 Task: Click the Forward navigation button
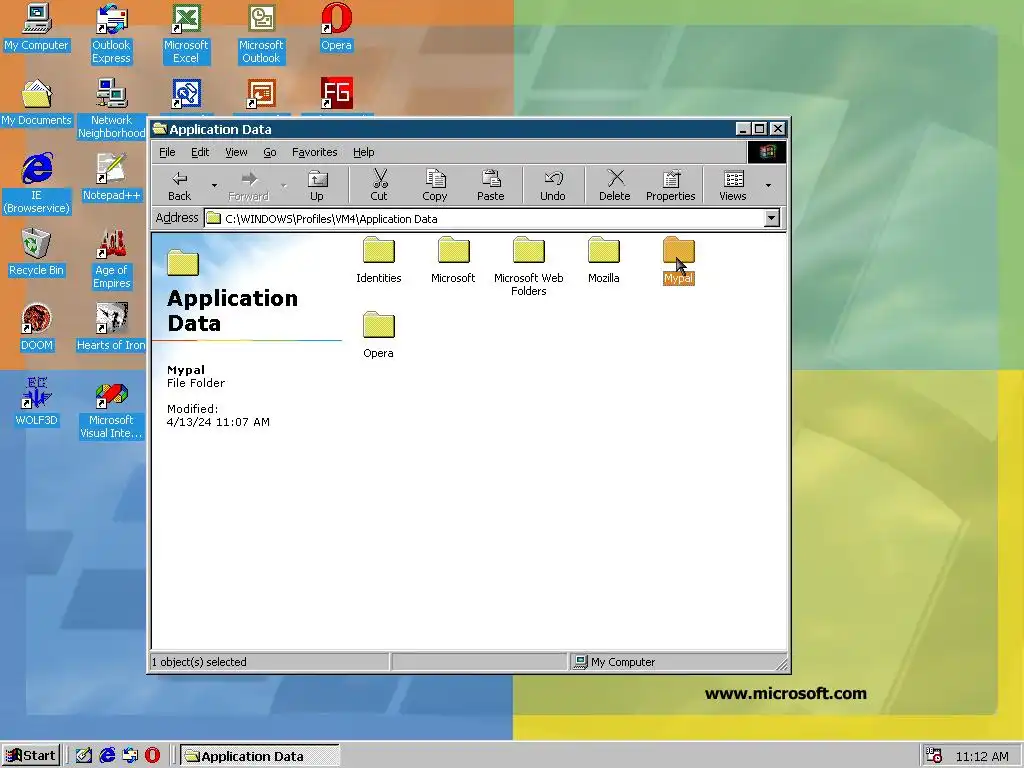pos(248,185)
